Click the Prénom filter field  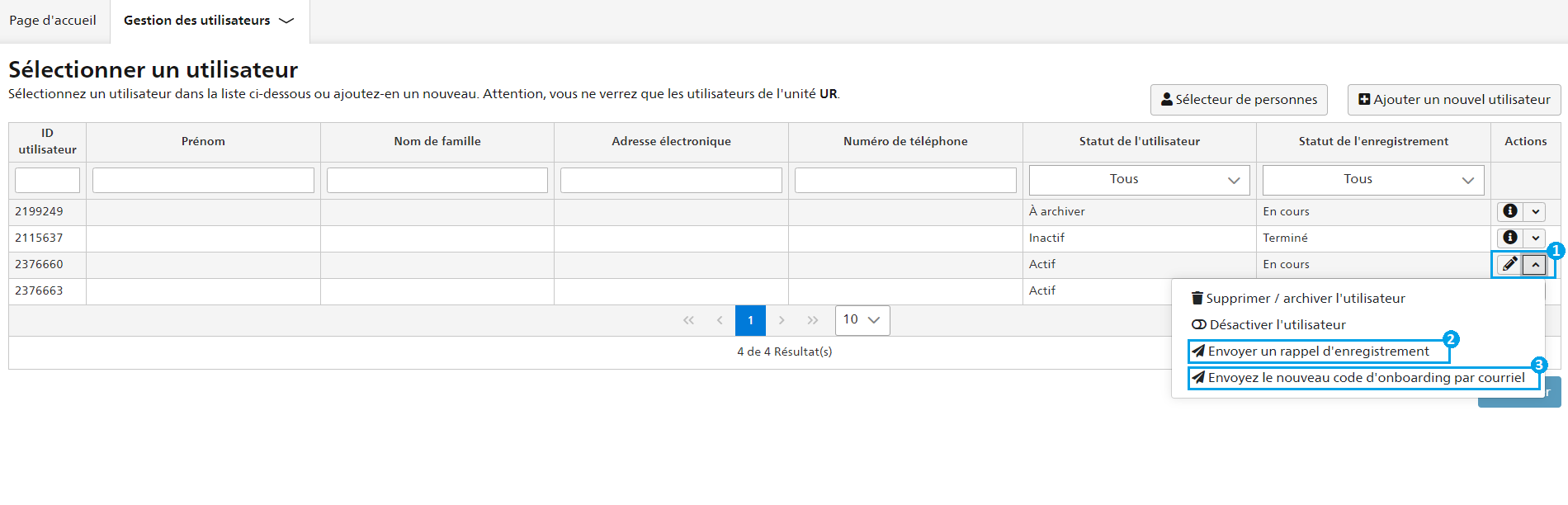[x=203, y=180]
